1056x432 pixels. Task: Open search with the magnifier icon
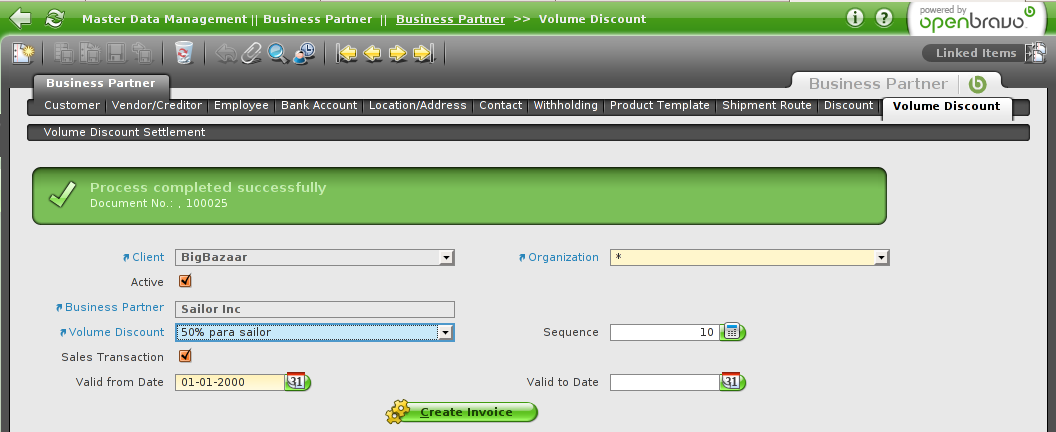pos(277,53)
